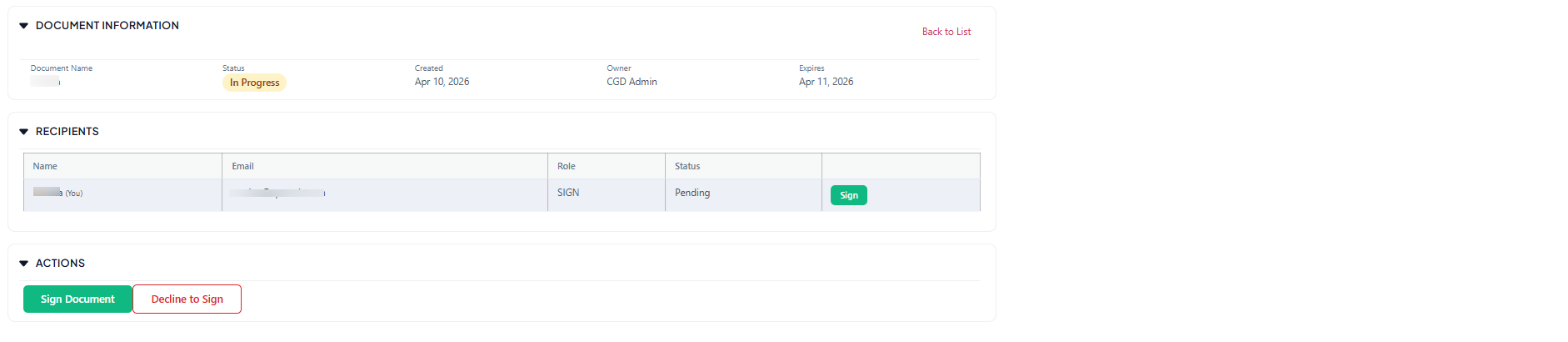This screenshot has width=1568, height=342.
Task: Click the owner CGD Admin
Action: pyautogui.click(x=632, y=82)
